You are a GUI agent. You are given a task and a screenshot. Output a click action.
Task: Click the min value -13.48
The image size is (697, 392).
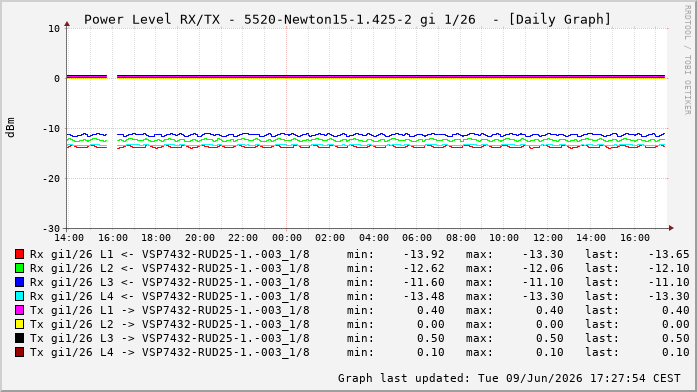click(424, 296)
